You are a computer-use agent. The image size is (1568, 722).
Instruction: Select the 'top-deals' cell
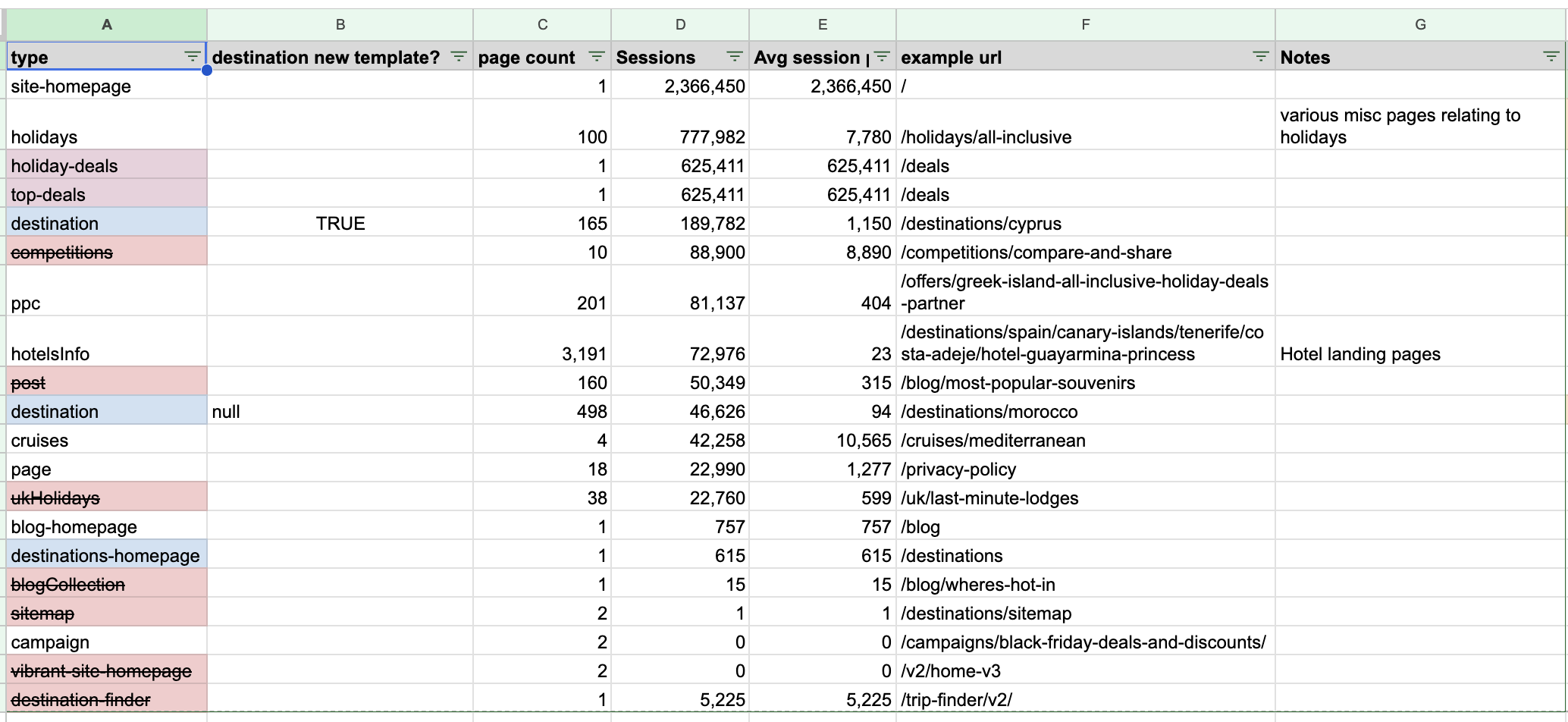(x=107, y=194)
